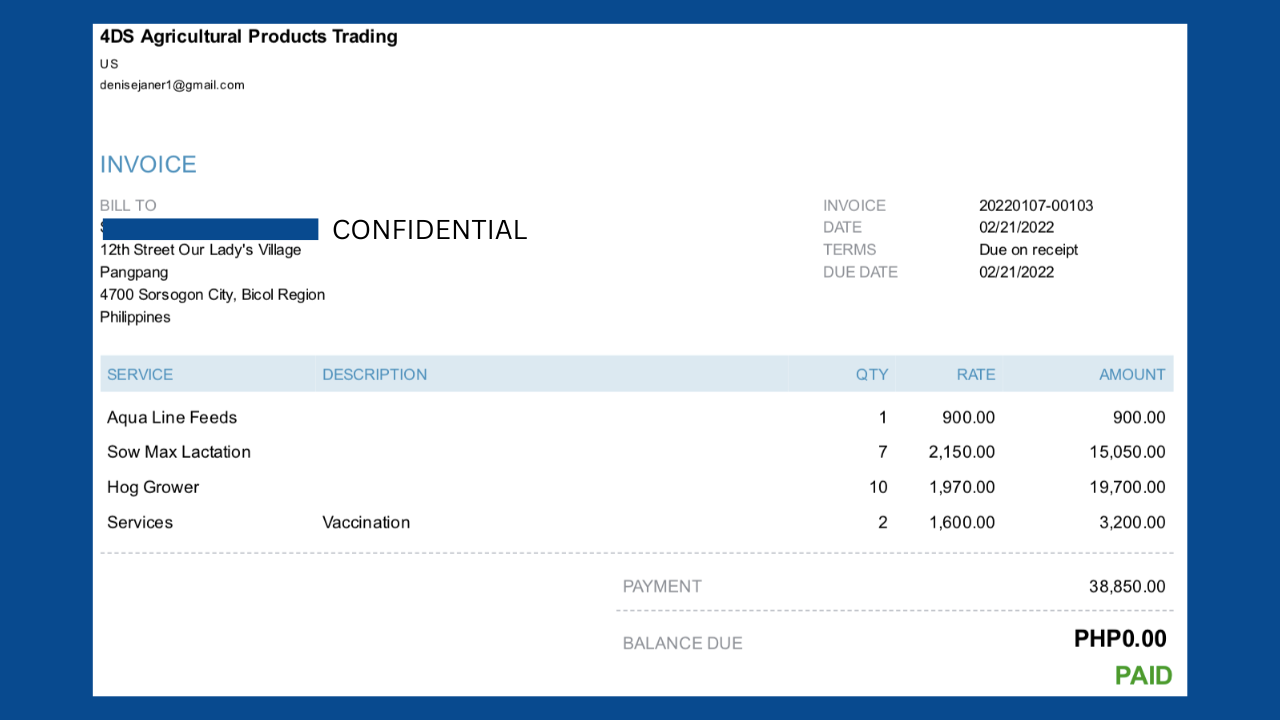Select the email denisejaner1@gmail.com

pyautogui.click(x=172, y=85)
